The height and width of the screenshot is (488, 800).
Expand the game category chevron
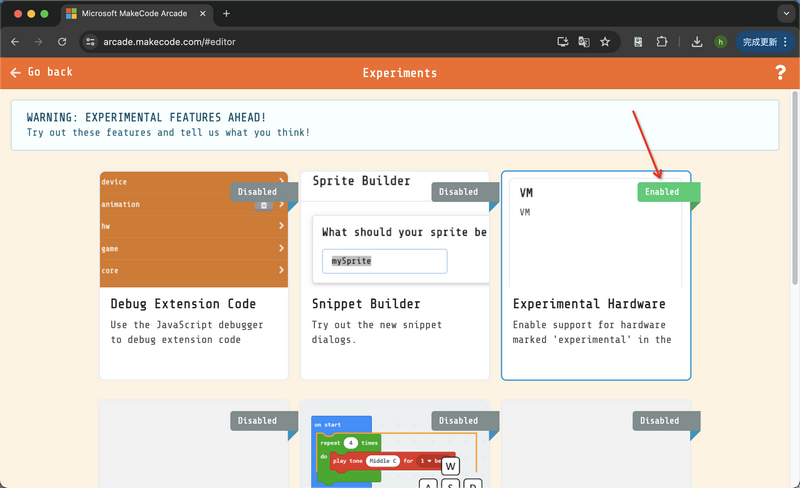coord(282,248)
